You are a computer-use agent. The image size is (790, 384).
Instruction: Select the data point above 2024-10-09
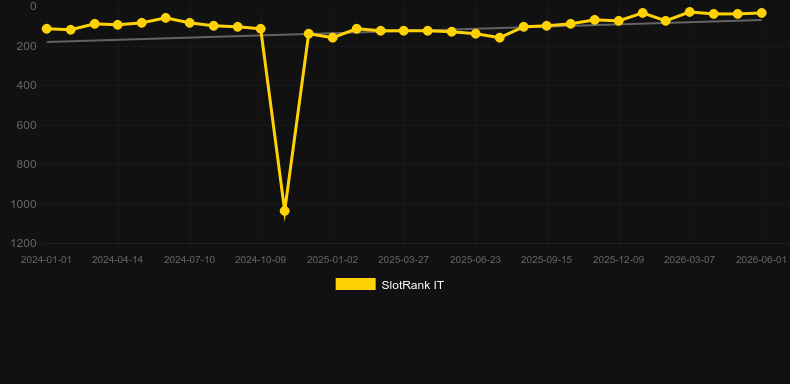[260, 29]
